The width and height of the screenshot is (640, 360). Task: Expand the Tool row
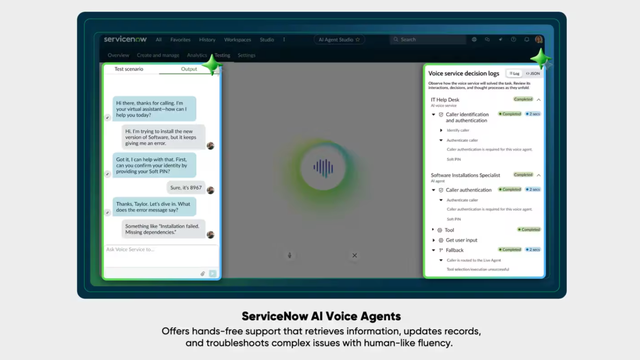(433, 230)
